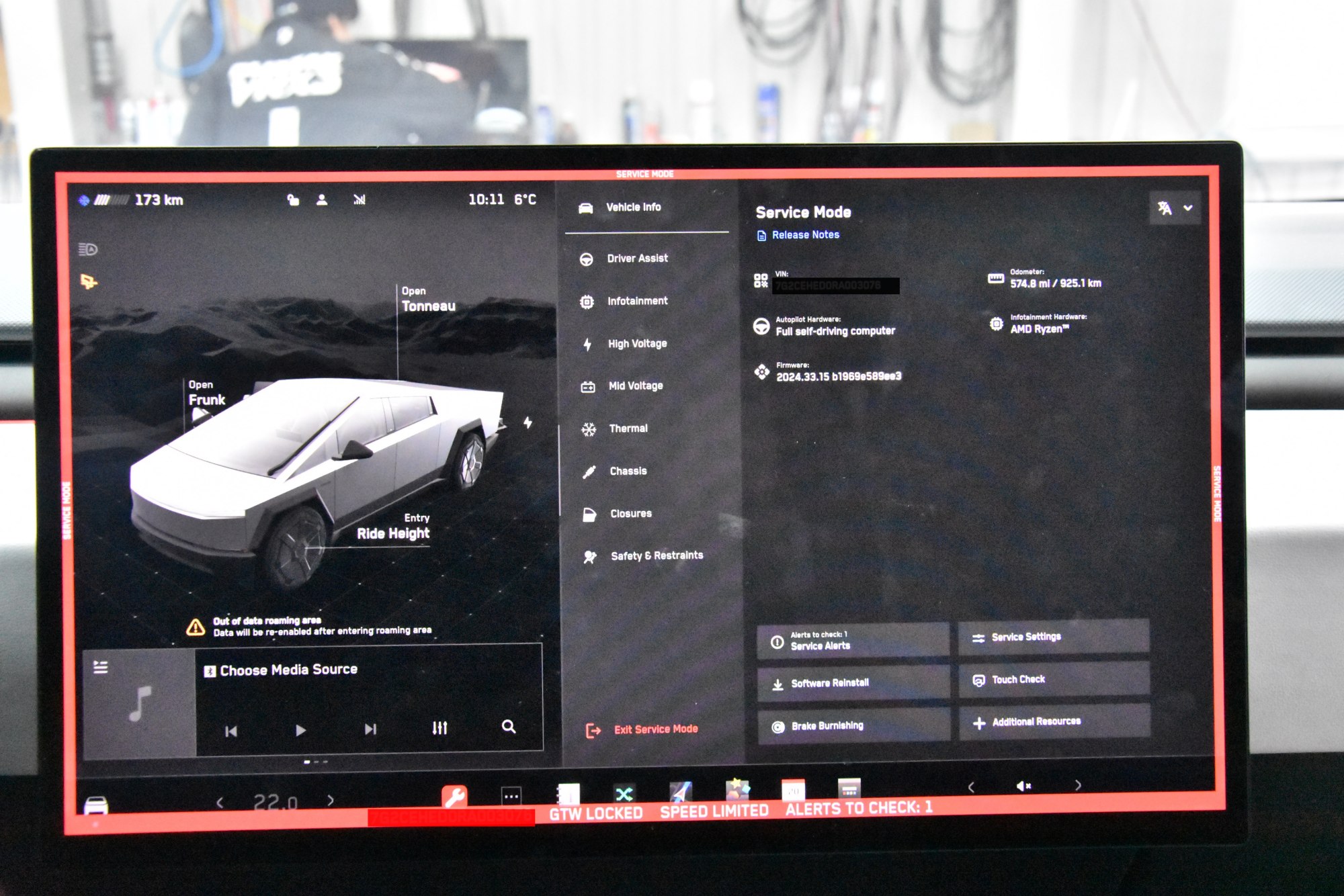
Task: Click the red wrench service icon
Action: point(454,797)
